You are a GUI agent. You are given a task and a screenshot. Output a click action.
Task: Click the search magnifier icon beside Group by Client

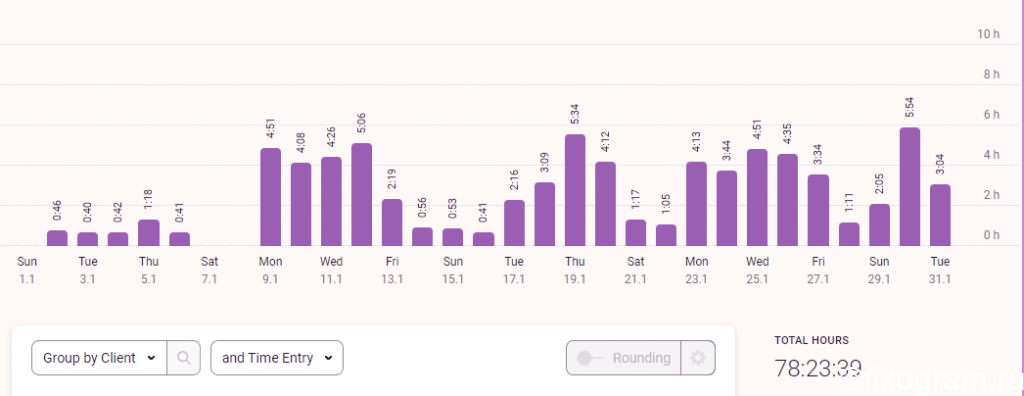pyautogui.click(x=184, y=358)
